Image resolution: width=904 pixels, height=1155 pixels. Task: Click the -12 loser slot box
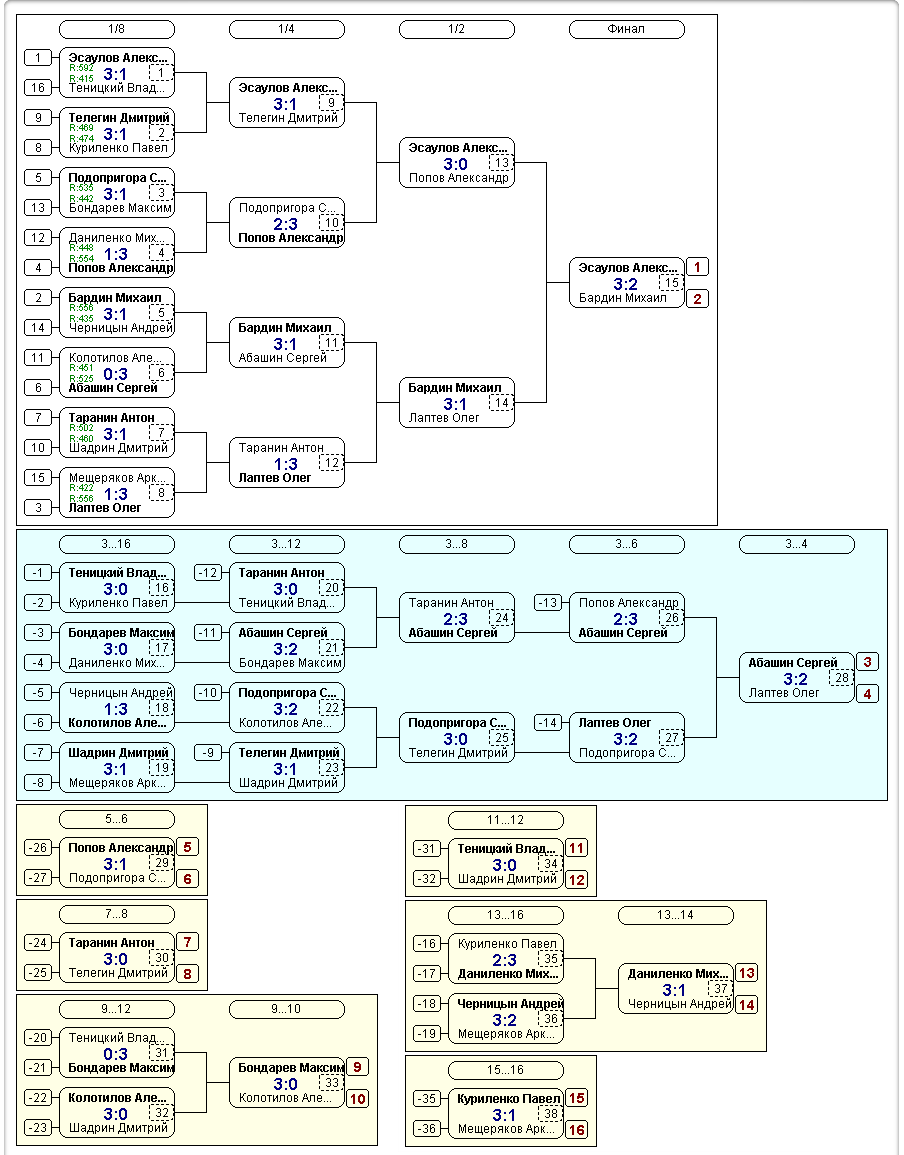click(209, 572)
